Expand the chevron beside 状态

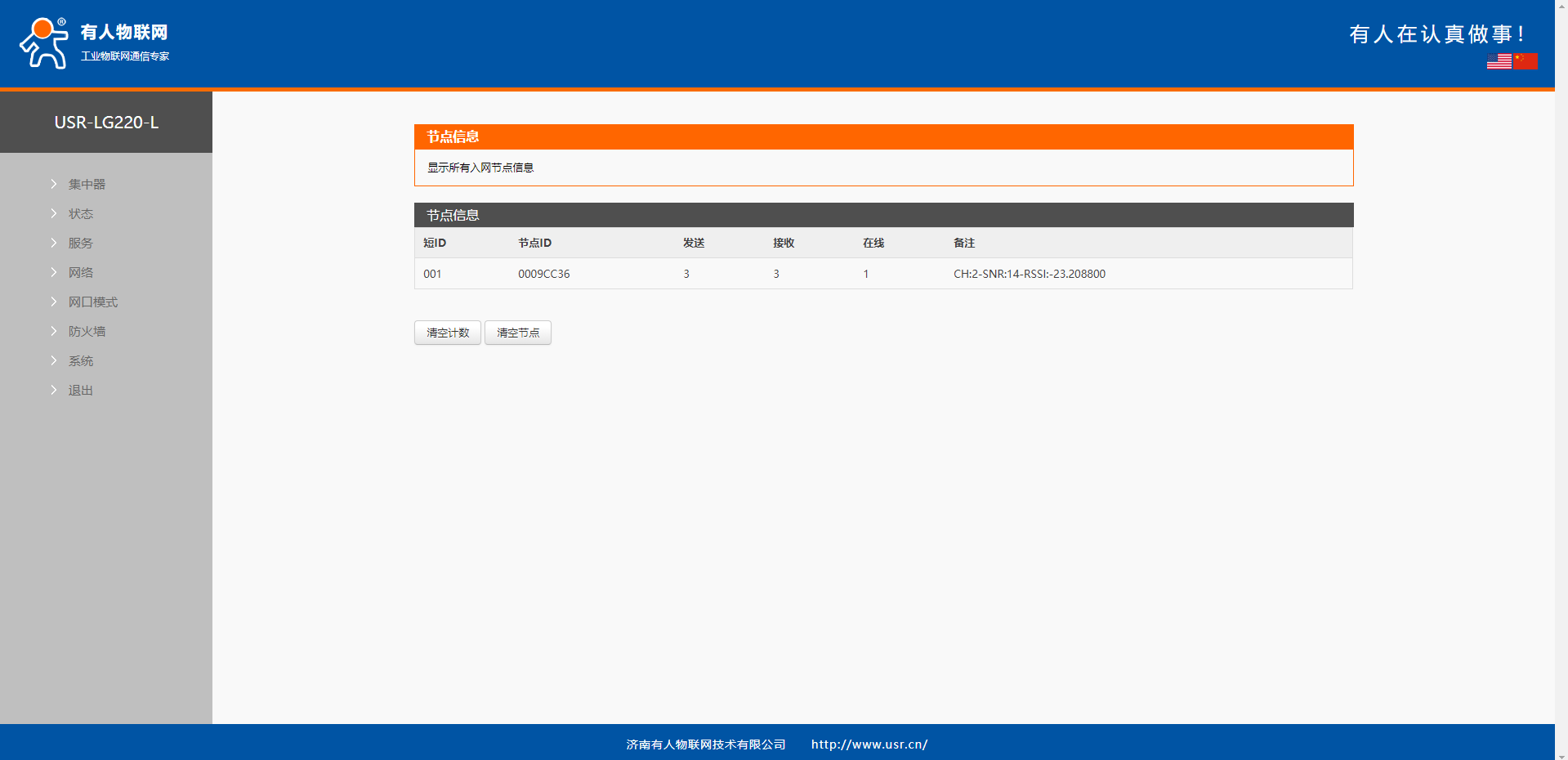[54, 213]
